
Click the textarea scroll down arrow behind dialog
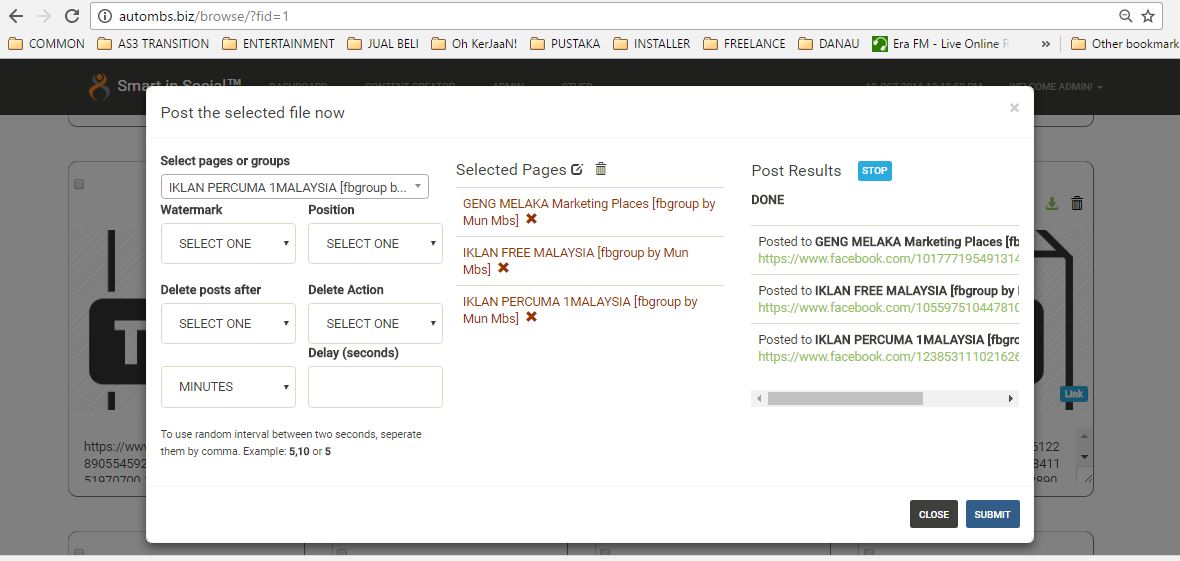(x=1084, y=456)
